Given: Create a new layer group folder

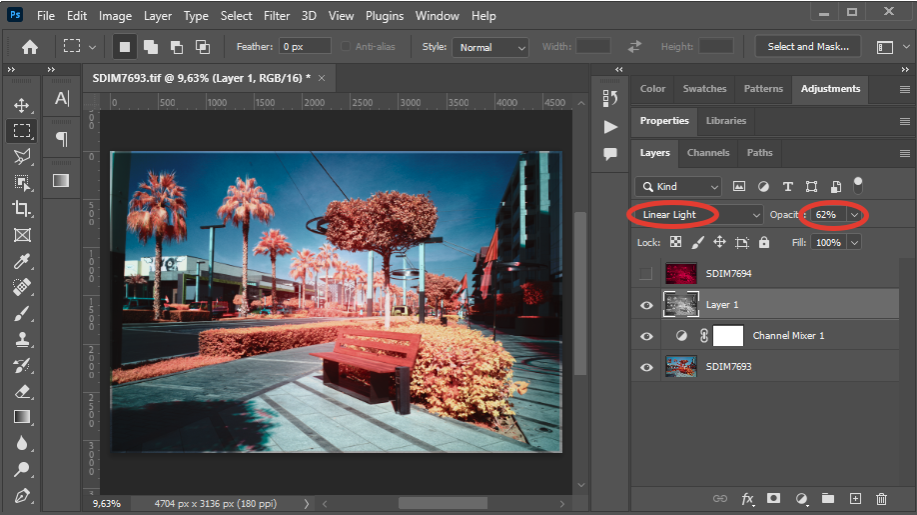Looking at the screenshot, I should [827, 498].
